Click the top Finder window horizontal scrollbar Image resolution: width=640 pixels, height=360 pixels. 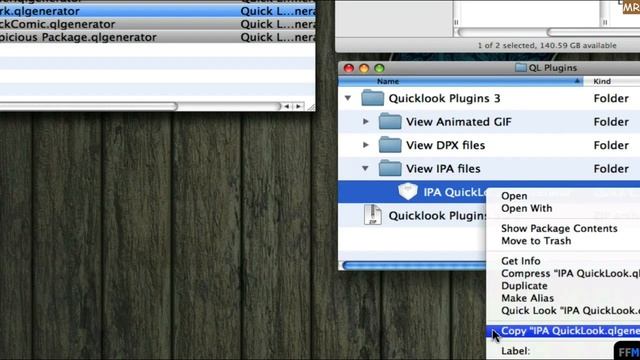pos(549,32)
